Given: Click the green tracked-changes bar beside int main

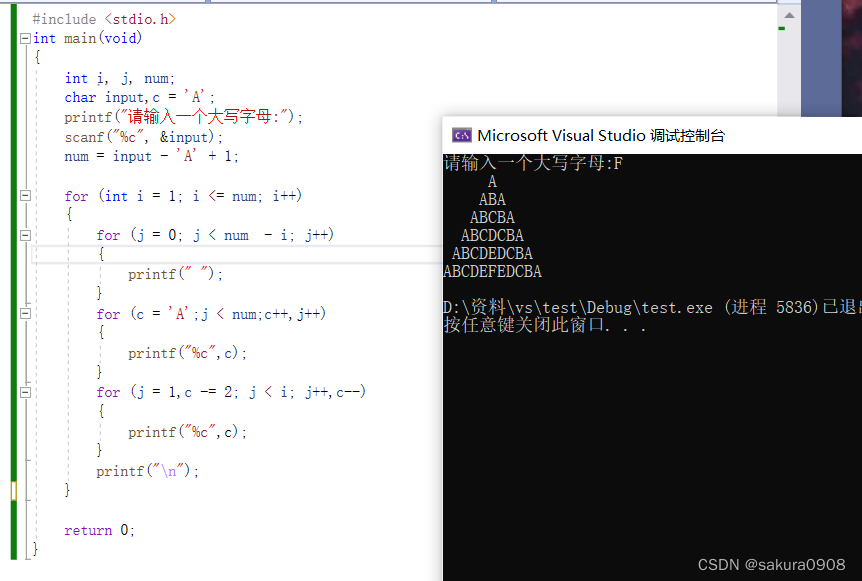Looking at the screenshot, I should click(x=12, y=38).
